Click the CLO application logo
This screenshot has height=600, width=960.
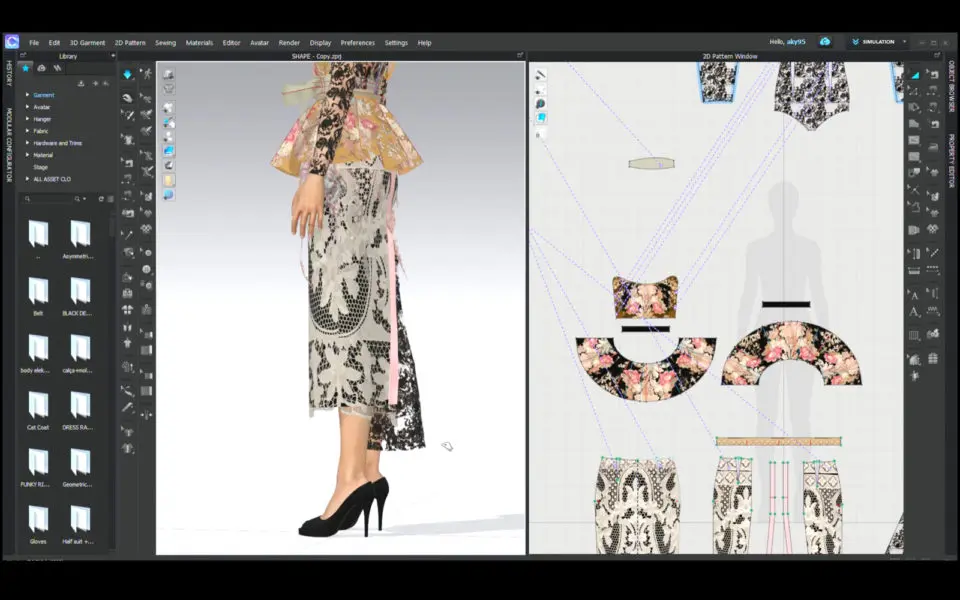[11, 42]
